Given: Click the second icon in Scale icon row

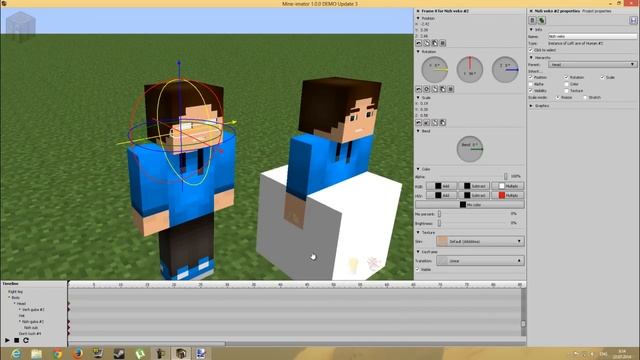Looking at the screenshot, I should click(x=427, y=122).
